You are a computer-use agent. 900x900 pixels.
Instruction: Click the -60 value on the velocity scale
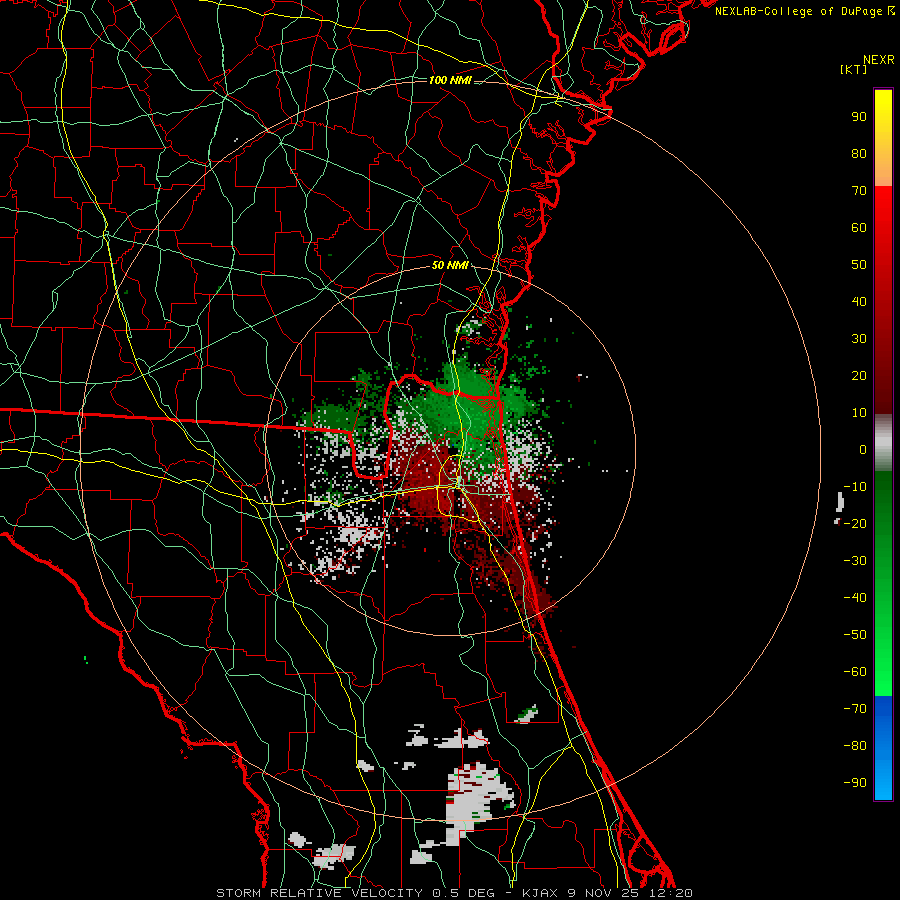(855, 672)
